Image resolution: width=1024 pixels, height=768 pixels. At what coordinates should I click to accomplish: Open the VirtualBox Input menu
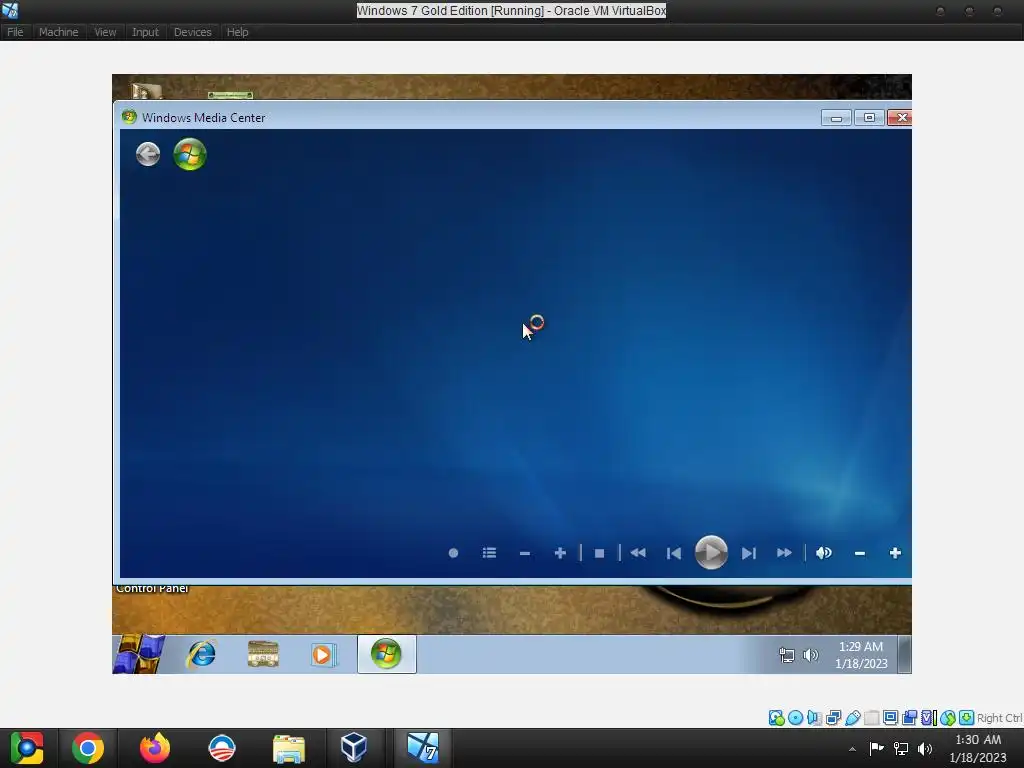145,32
